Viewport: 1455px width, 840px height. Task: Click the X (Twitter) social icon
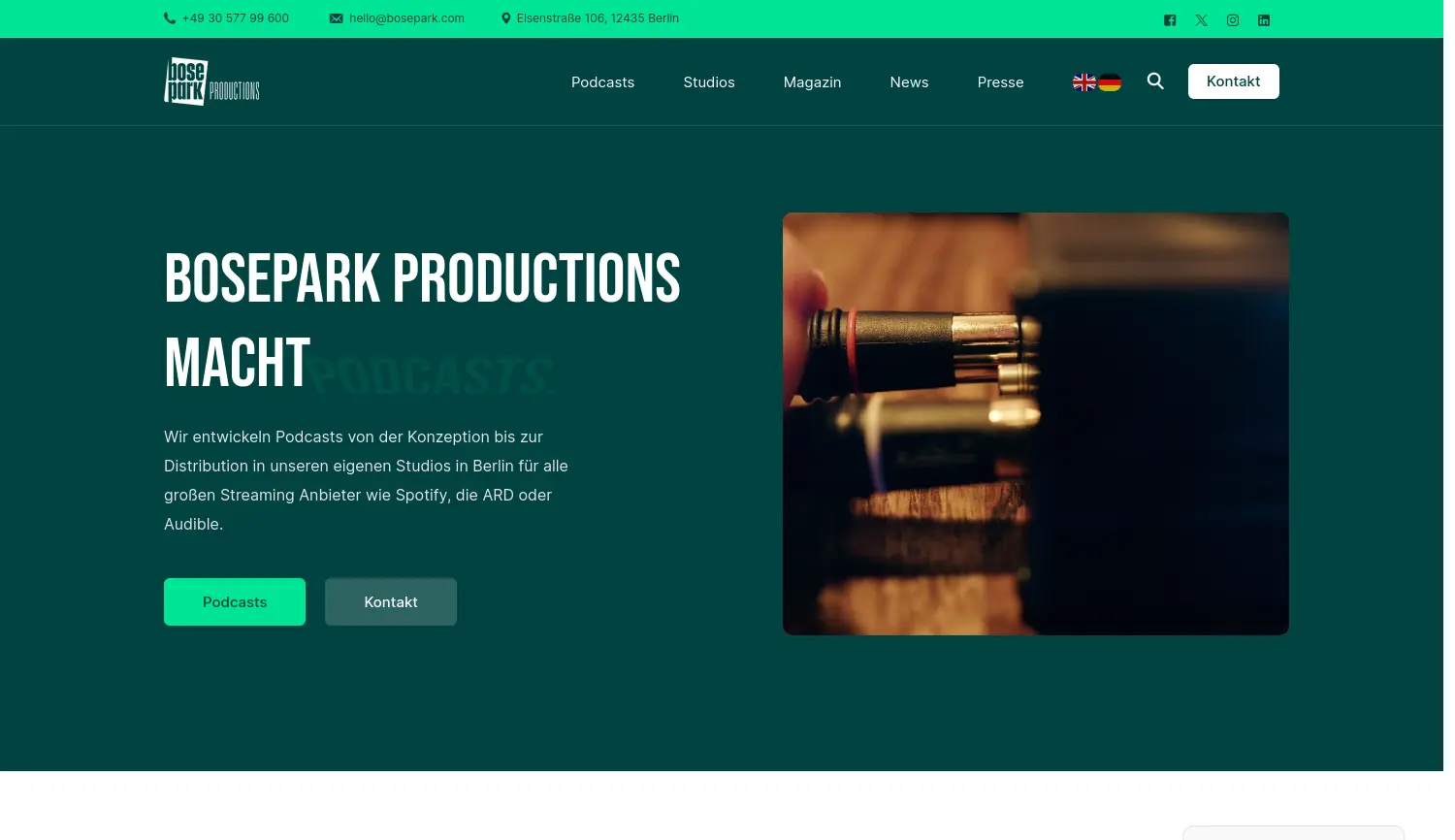point(1201,19)
